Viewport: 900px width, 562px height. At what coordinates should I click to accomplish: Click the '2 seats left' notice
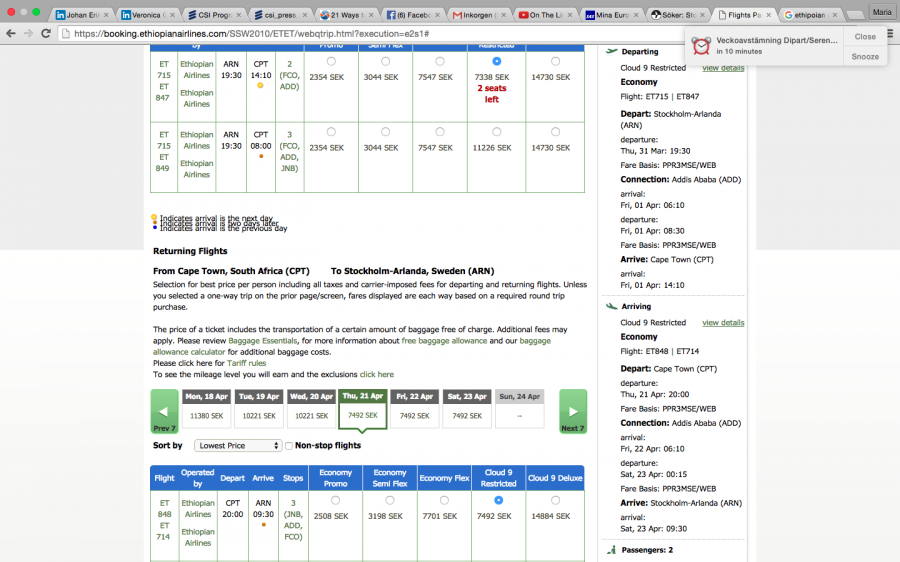492,94
